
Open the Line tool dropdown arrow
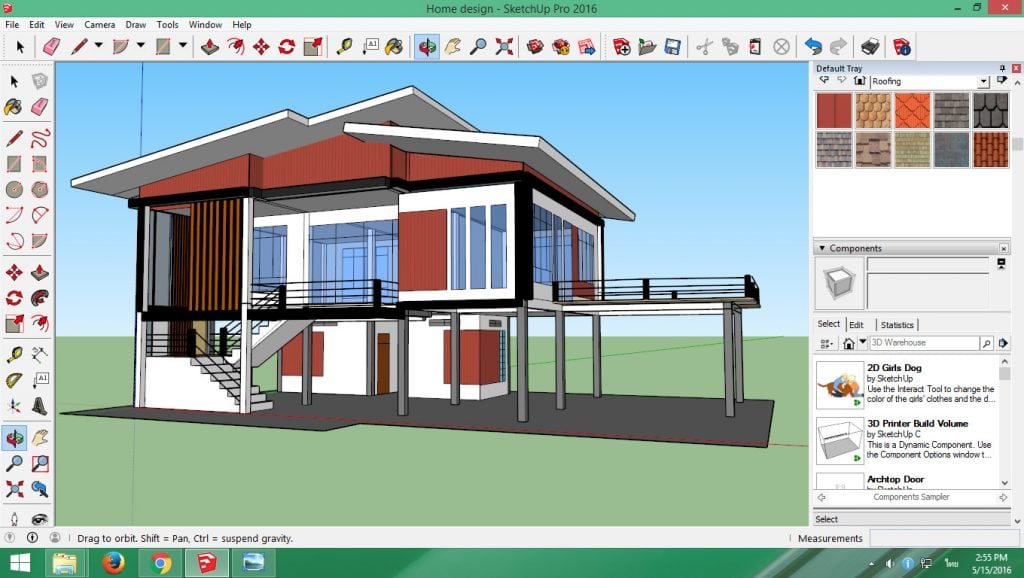click(x=99, y=46)
